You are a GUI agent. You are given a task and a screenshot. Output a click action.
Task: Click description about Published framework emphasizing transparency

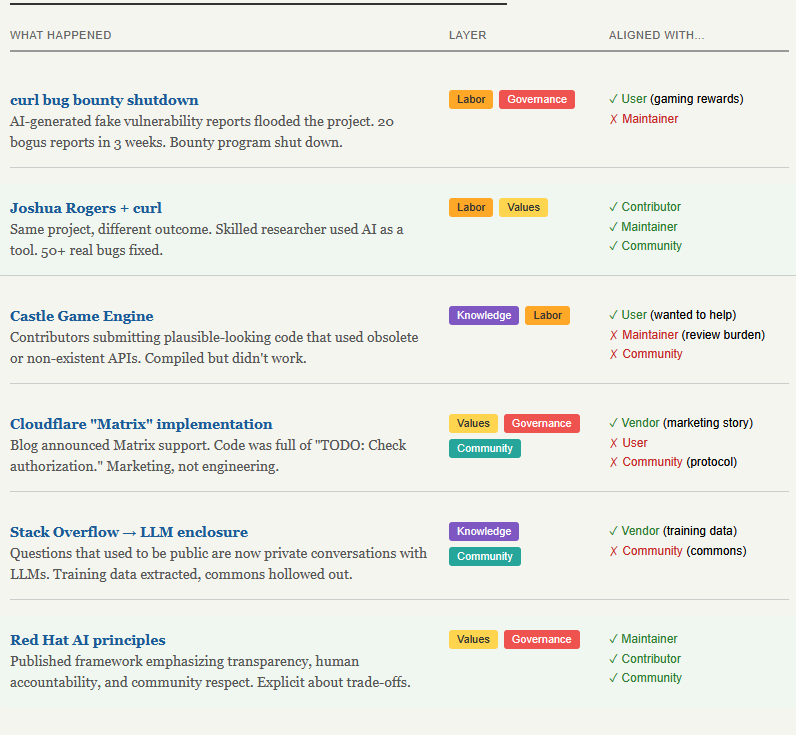point(210,672)
